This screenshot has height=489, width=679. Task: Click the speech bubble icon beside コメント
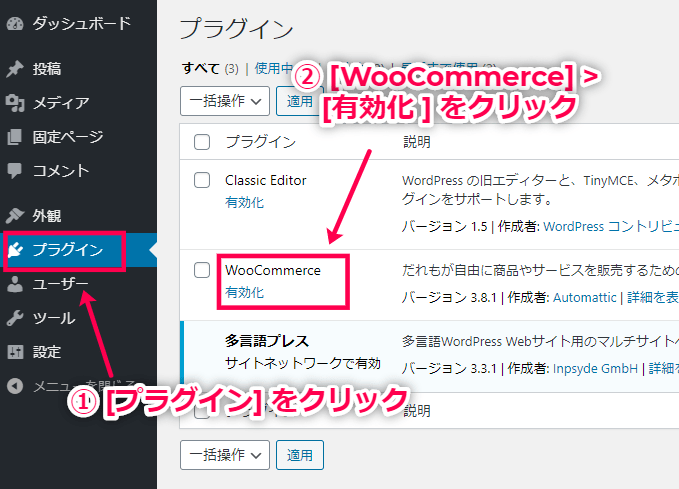tap(15, 171)
